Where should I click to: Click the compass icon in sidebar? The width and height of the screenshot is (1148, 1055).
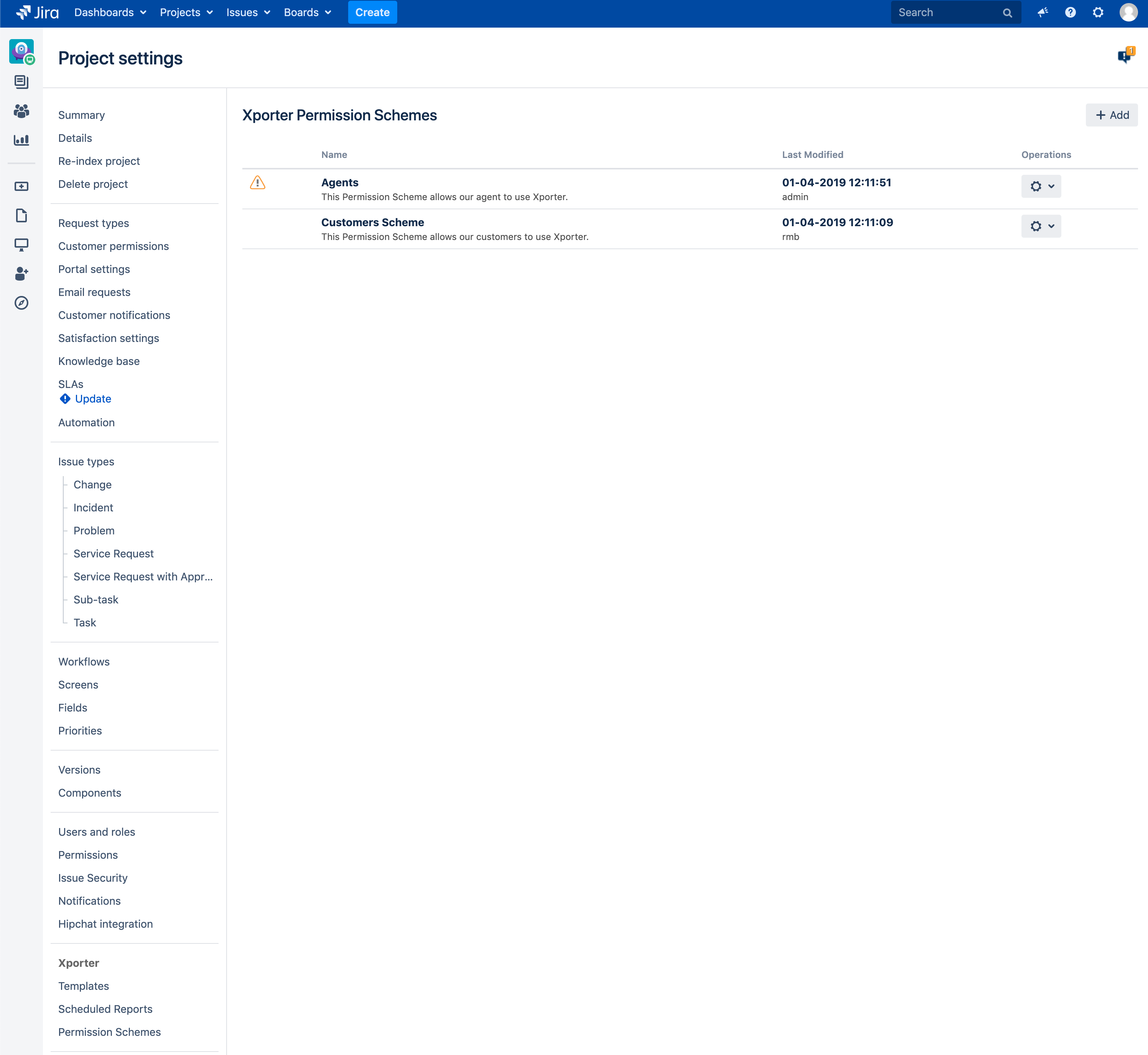point(21,302)
